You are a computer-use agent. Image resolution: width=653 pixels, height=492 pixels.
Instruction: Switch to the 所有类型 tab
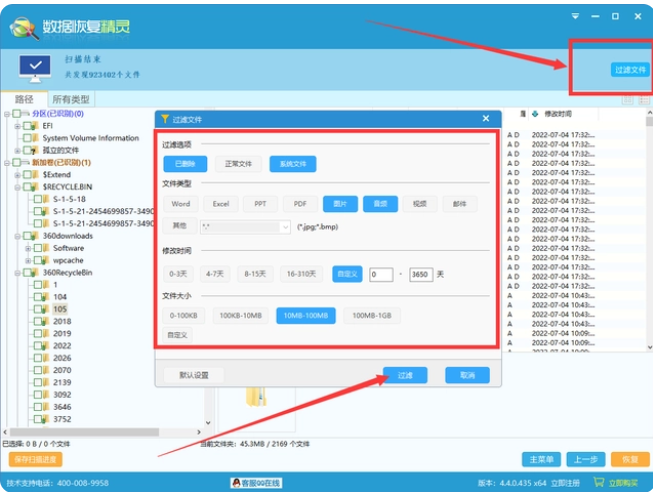click(71, 100)
